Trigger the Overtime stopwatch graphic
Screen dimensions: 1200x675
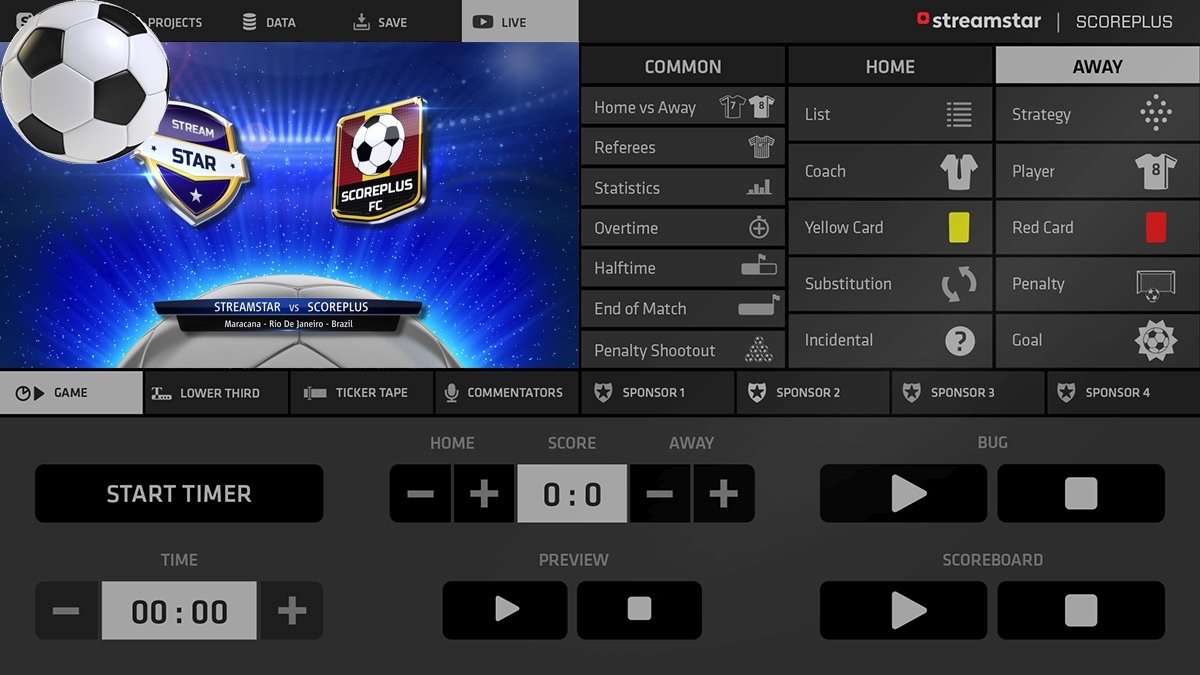(x=683, y=228)
